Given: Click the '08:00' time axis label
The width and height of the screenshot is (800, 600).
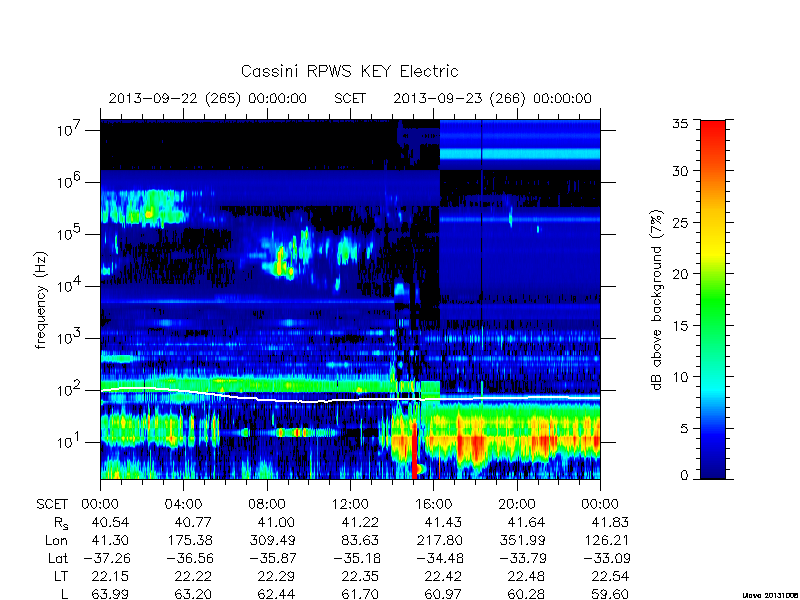Looking at the screenshot, I should 267,505.
